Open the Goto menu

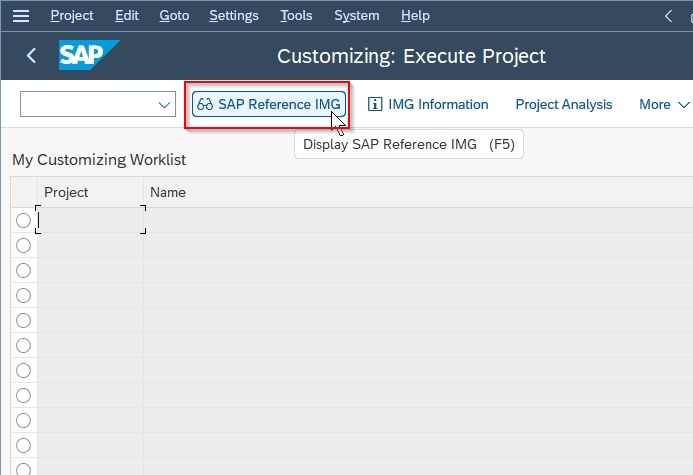click(174, 16)
